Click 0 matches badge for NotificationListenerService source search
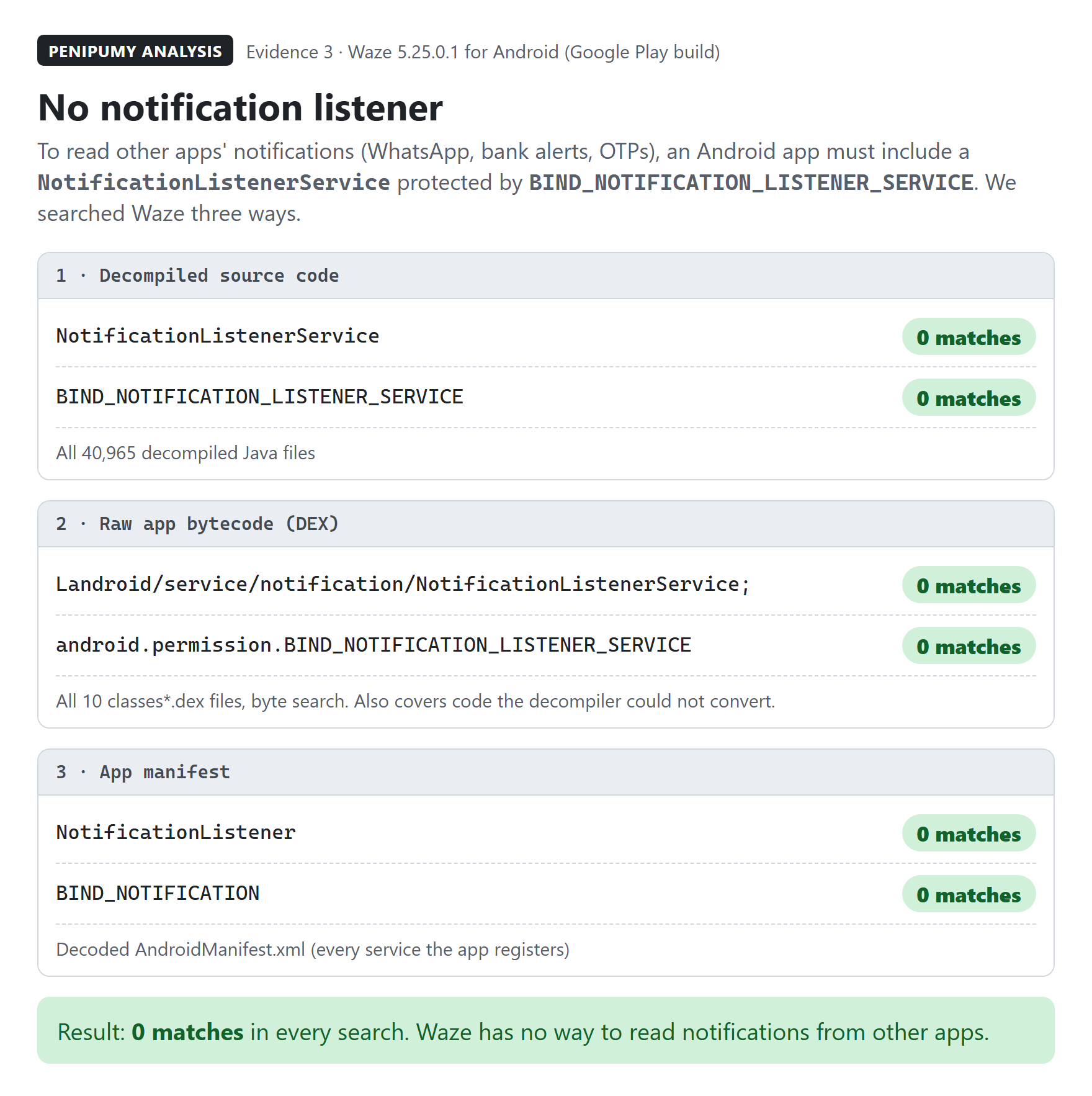This screenshot has width=1092, height=1096. (969, 337)
